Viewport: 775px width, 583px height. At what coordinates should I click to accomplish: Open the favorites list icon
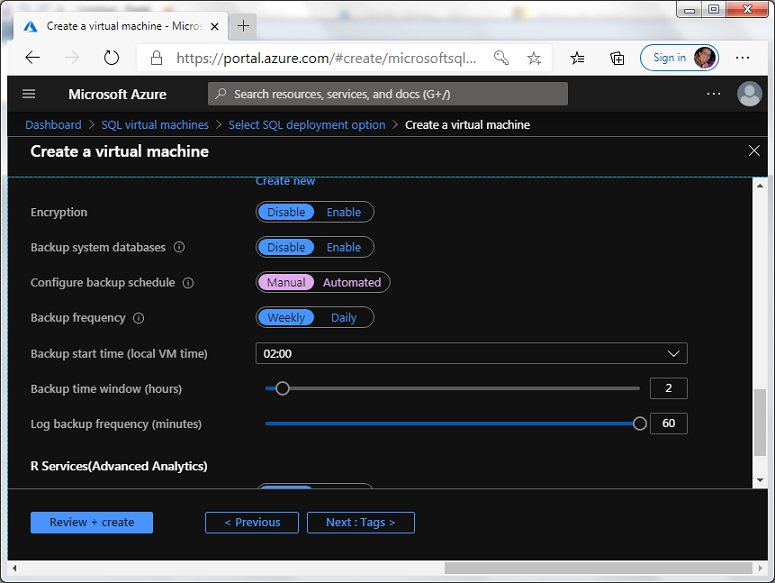click(x=577, y=58)
